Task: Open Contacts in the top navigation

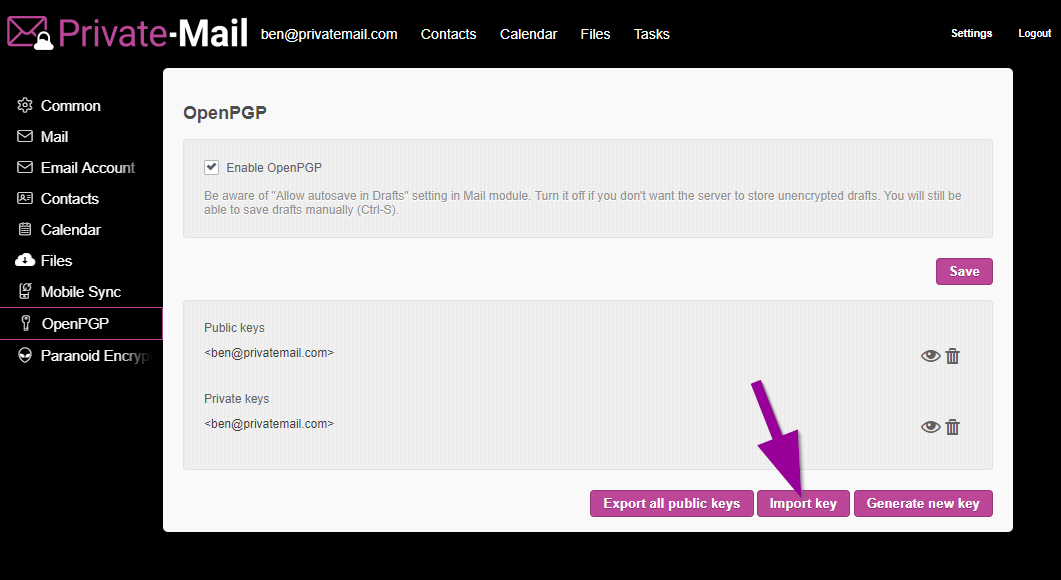Action: 448,34
